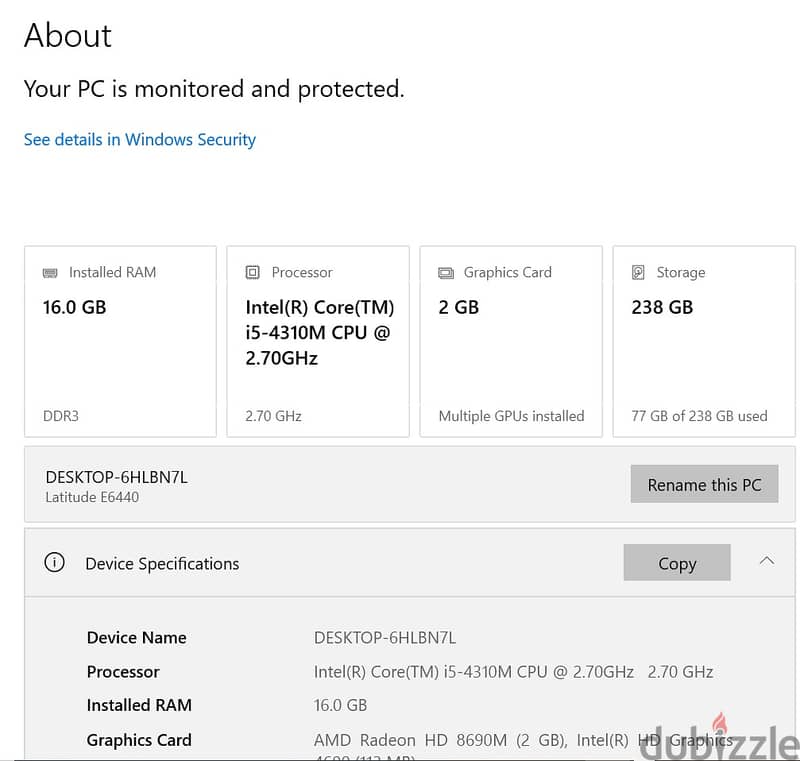
Task: Click Your PC is monitored and protected text
Action: (214, 89)
